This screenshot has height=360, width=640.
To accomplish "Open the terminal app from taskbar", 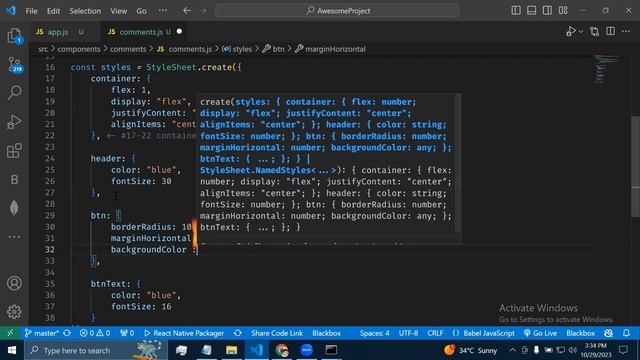I will point(331,350).
